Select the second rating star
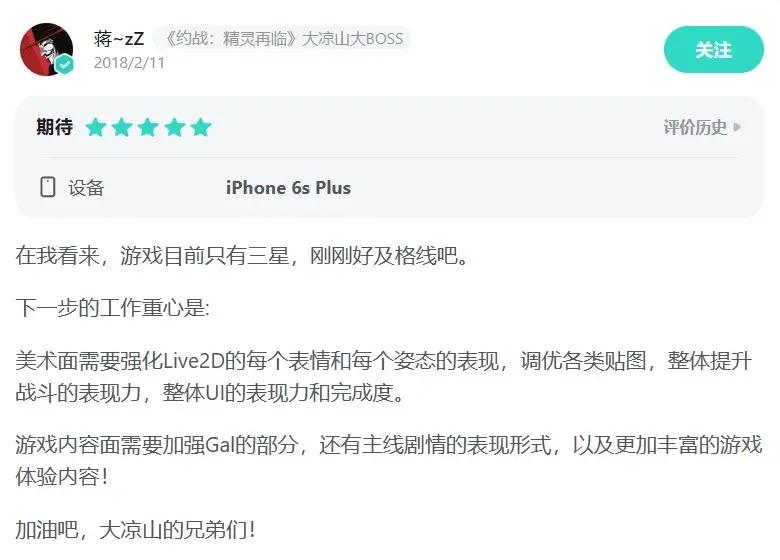The width and height of the screenshot is (780, 560). click(122, 127)
